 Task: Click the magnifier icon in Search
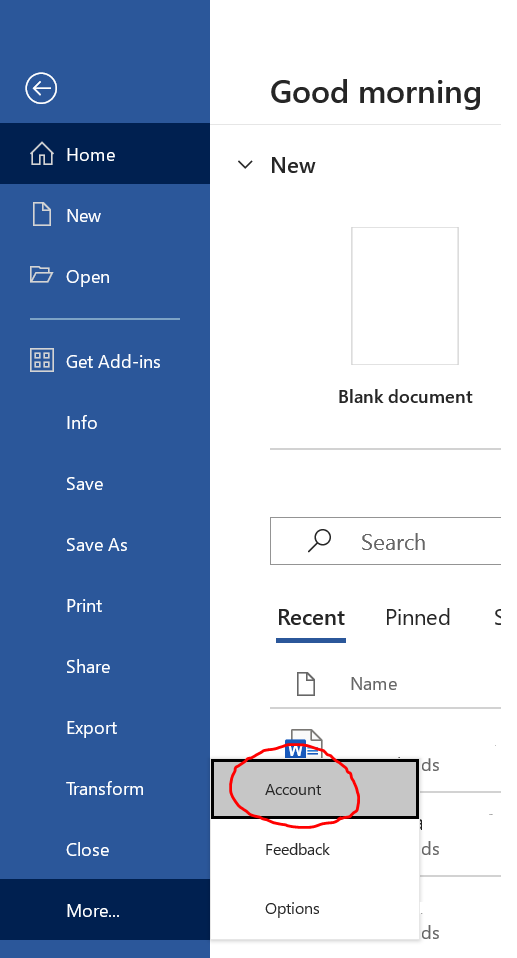(319, 541)
